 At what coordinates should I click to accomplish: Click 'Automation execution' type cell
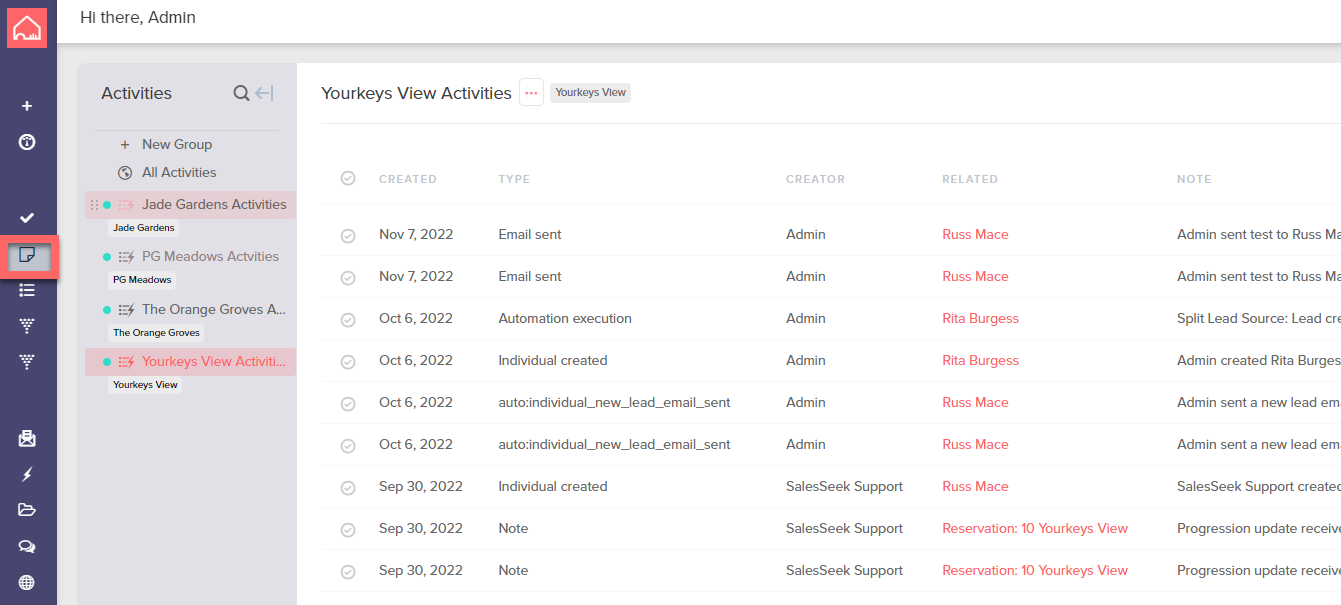coord(565,318)
